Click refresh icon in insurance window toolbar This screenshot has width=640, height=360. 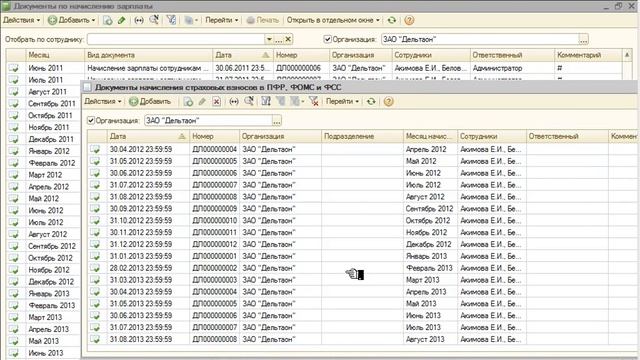tap(371, 102)
